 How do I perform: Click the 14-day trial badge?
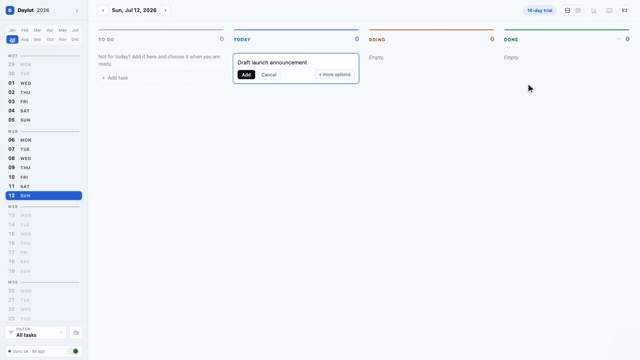point(540,11)
